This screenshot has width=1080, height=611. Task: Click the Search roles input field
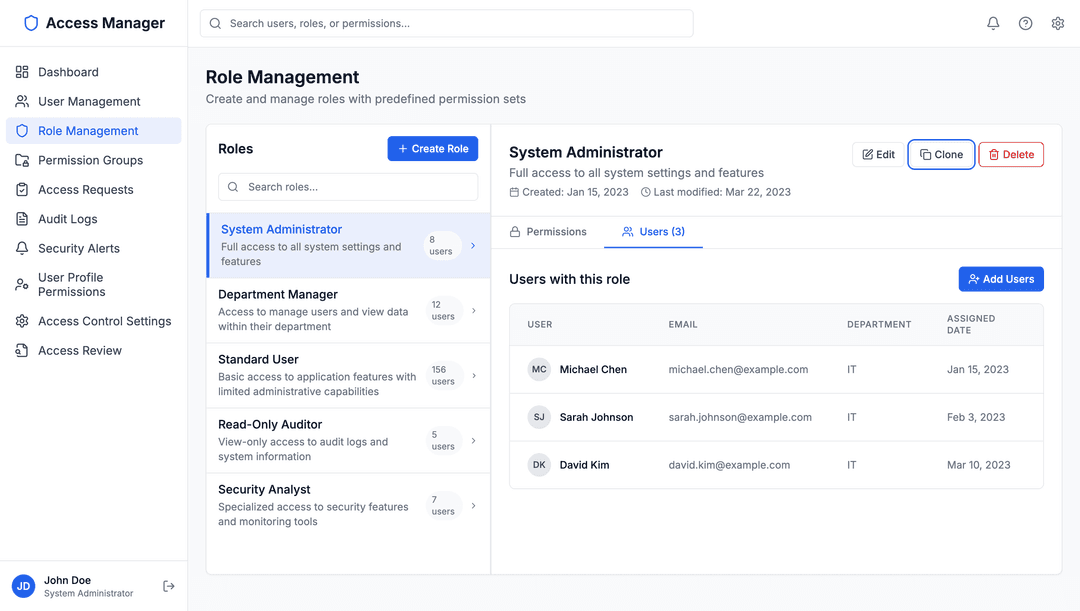(347, 187)
